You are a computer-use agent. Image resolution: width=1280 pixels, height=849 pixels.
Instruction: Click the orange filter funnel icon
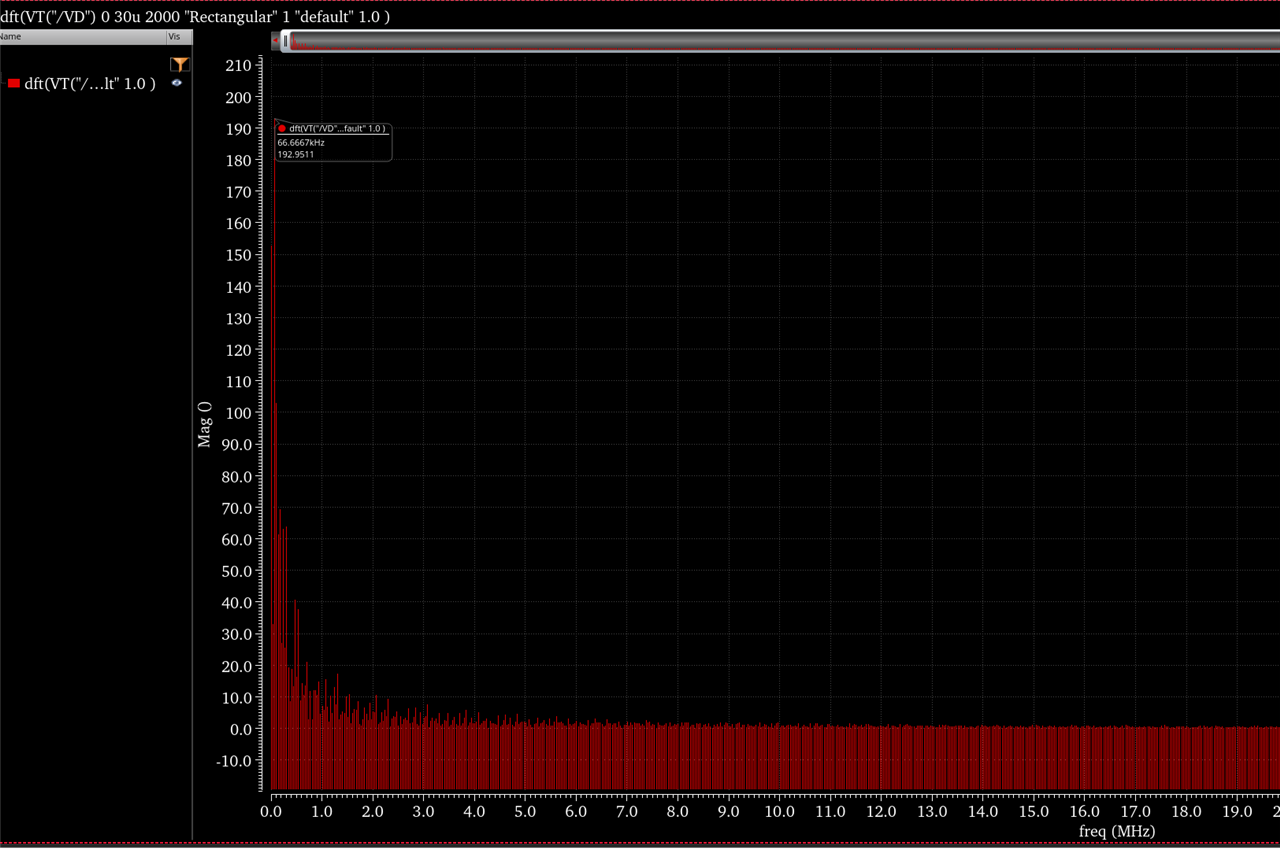pyautogui.click(x=180, y=64)
